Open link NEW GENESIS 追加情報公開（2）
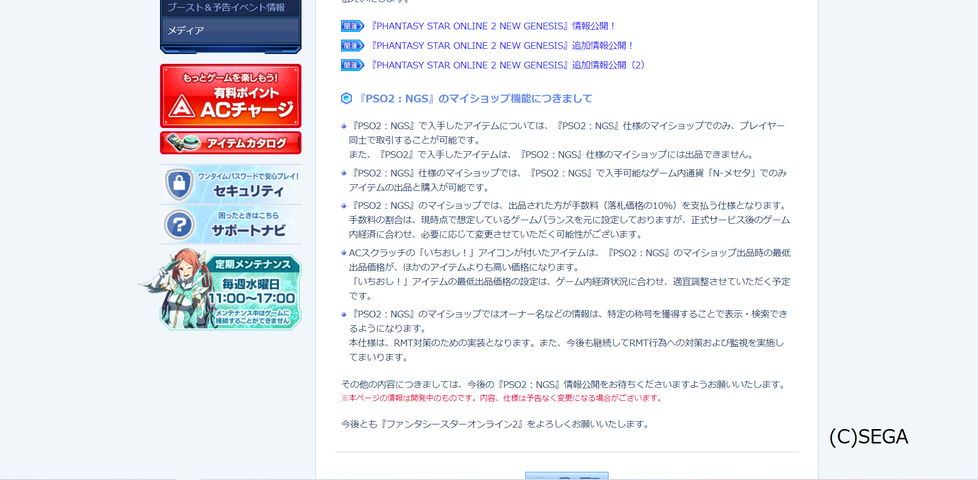Screen dimensions: 978x480 coord(508,65)
